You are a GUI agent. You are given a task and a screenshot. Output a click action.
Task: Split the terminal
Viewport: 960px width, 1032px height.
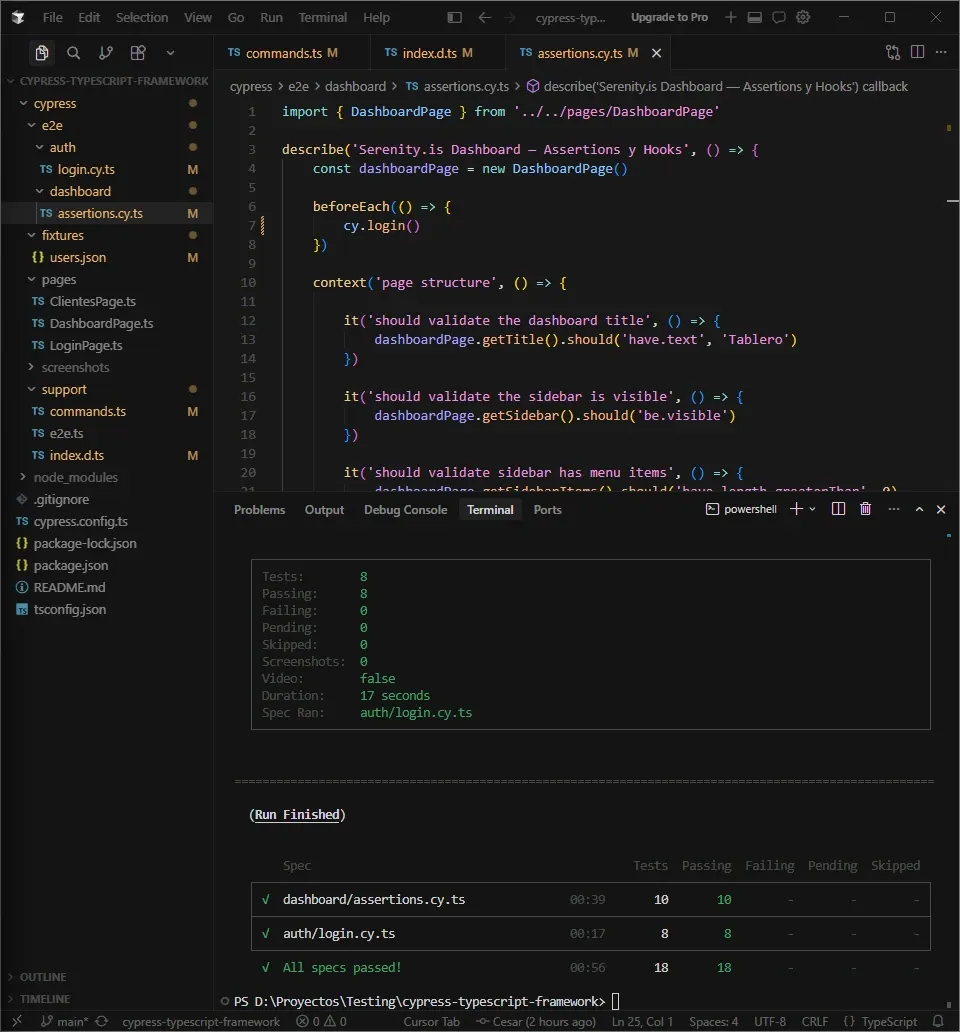tap(838, 509)
